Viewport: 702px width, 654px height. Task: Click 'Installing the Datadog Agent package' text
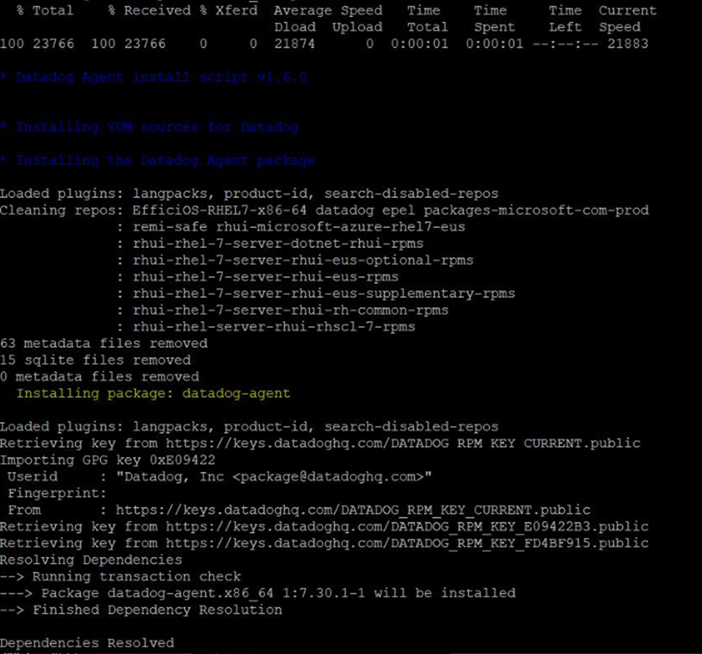[x=158, y=160]
